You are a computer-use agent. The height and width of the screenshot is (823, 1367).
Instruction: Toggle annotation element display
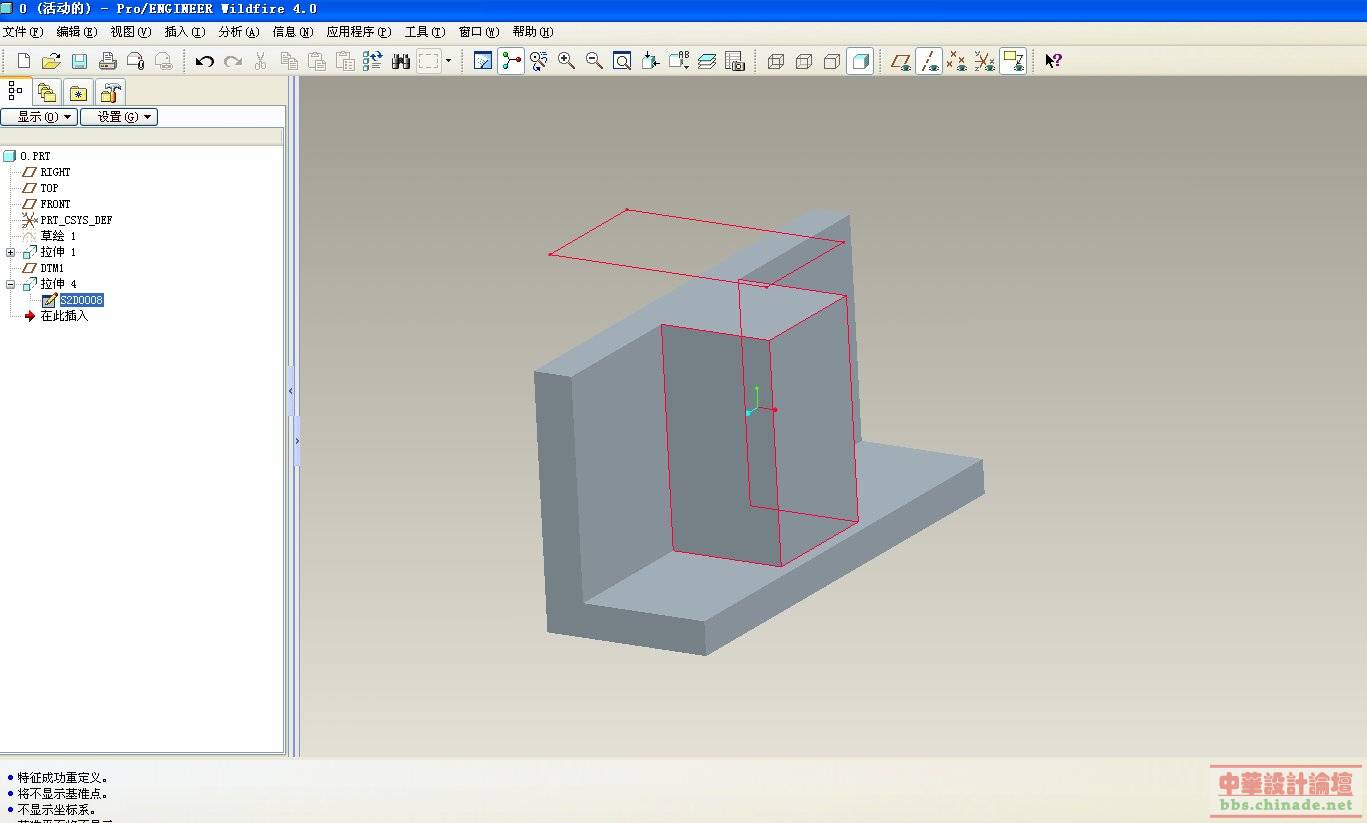[x=1013, y=61]
